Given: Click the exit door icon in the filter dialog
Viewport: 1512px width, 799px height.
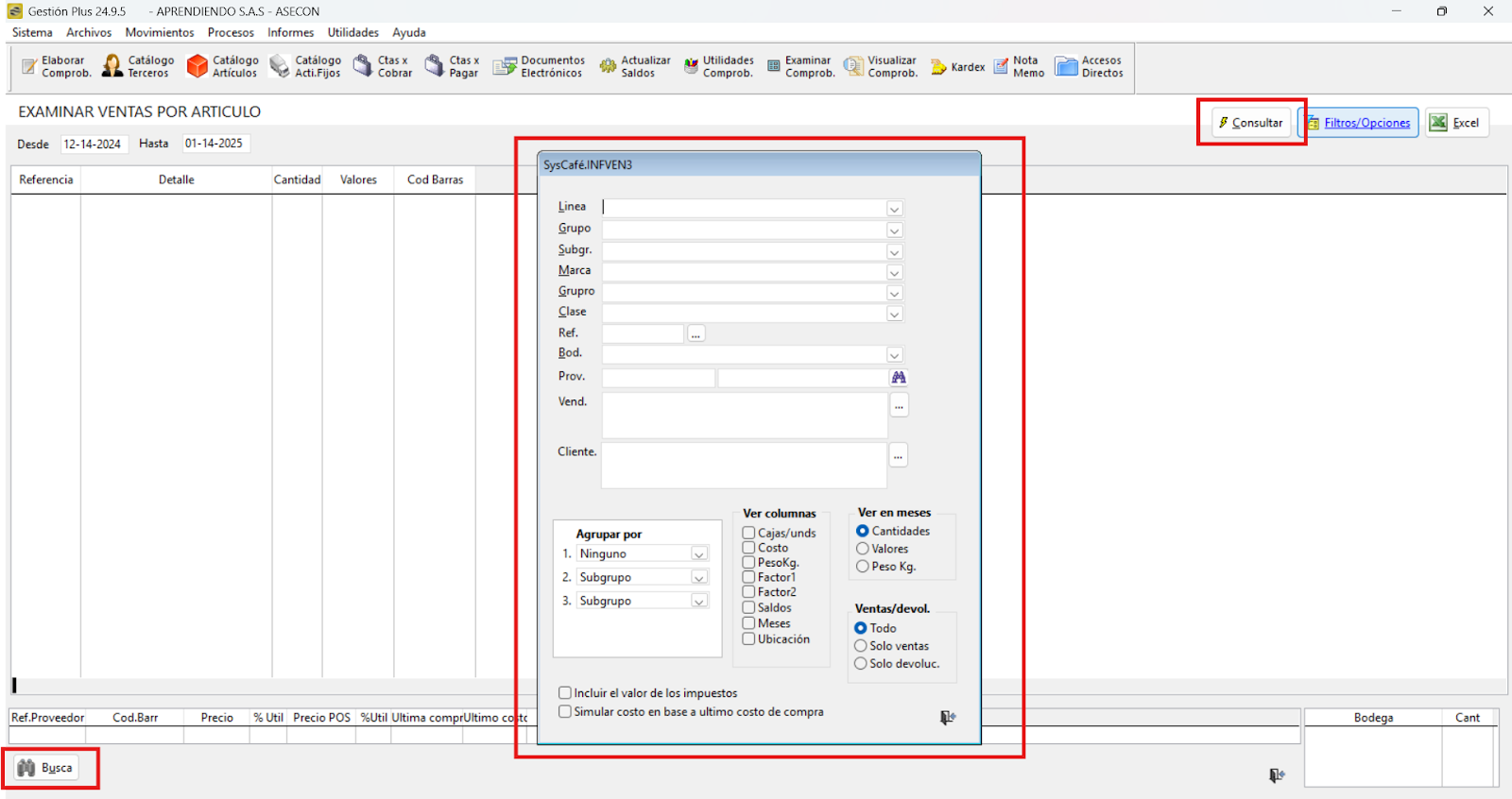Looking at the screenshot, I should [x=948, y=718].
